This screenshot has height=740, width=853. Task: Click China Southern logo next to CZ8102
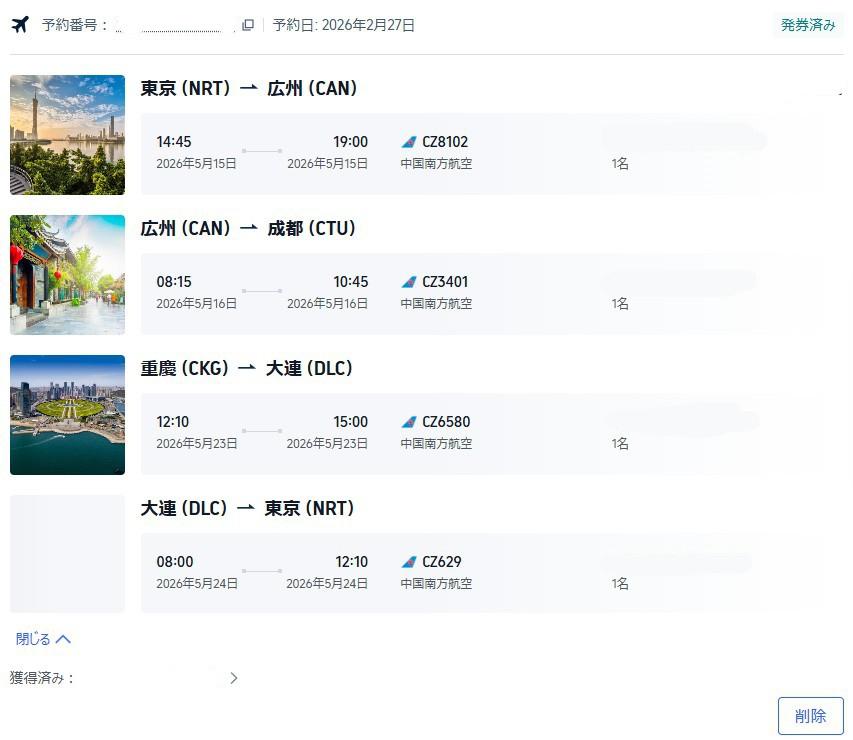tap(409, 142)
